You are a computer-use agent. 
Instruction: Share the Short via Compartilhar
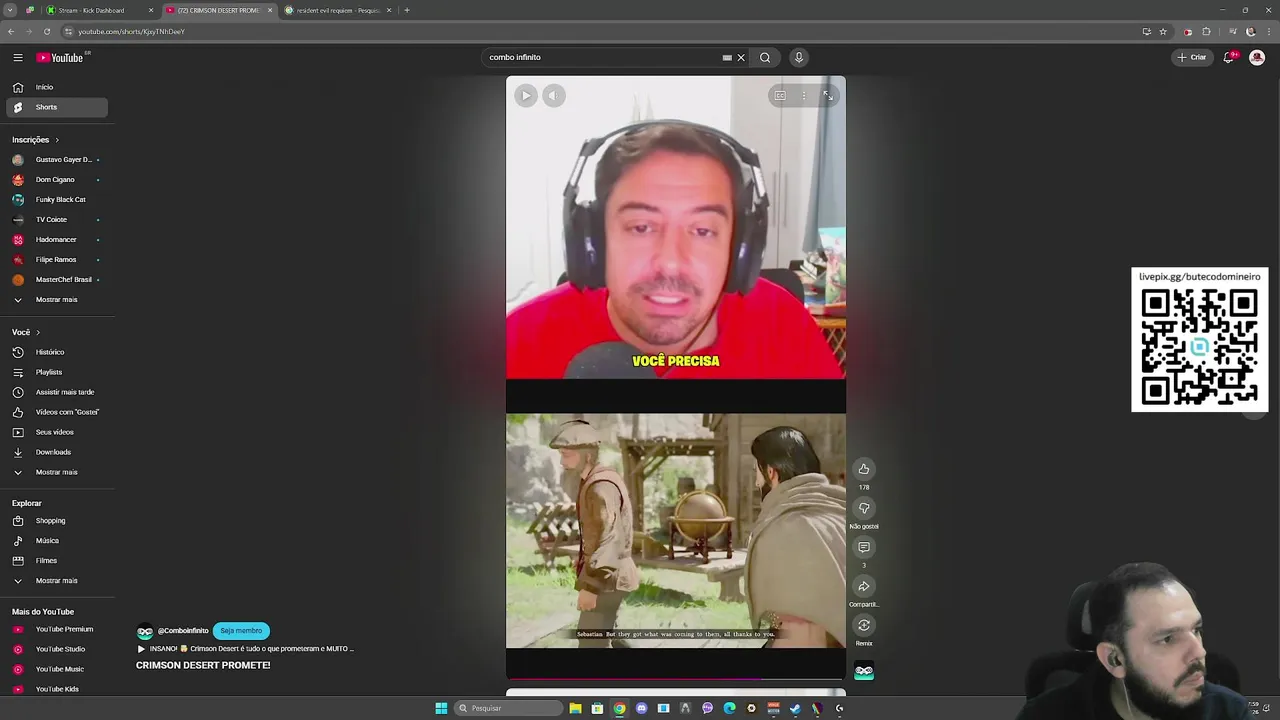864,586
